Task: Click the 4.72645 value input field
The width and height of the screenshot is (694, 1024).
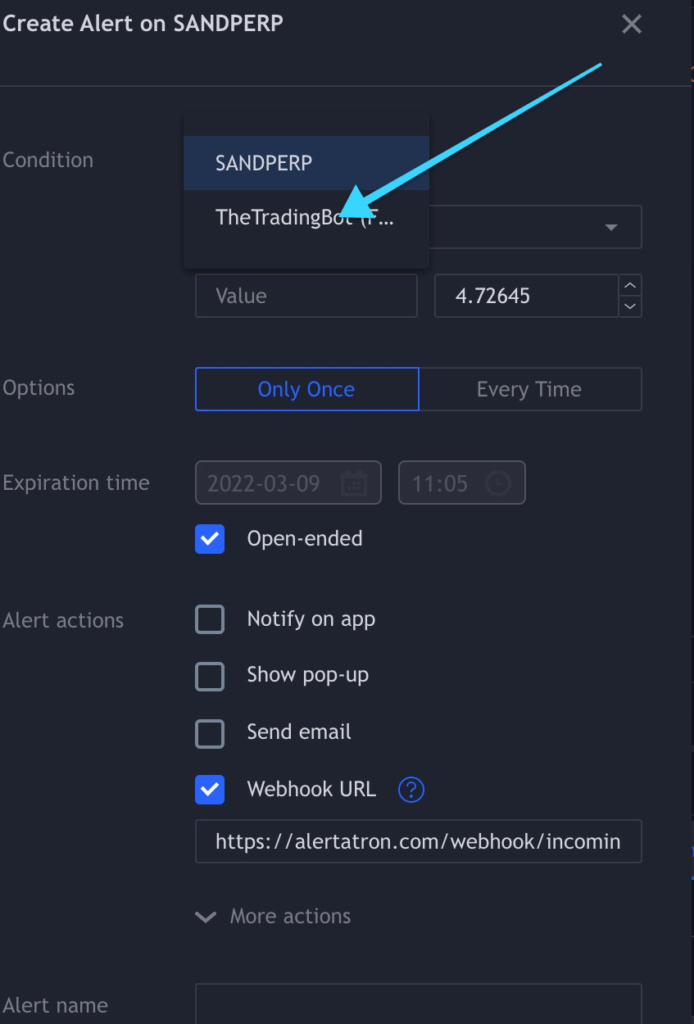Action: 526,296
